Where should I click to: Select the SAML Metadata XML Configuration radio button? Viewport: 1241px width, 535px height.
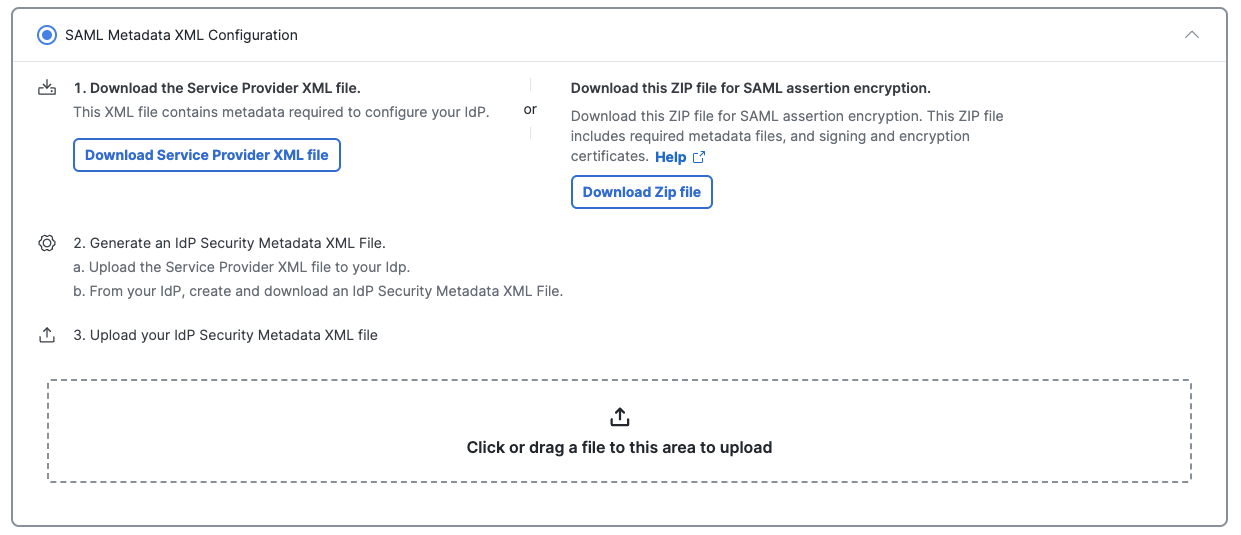click(x=47, y=35)
